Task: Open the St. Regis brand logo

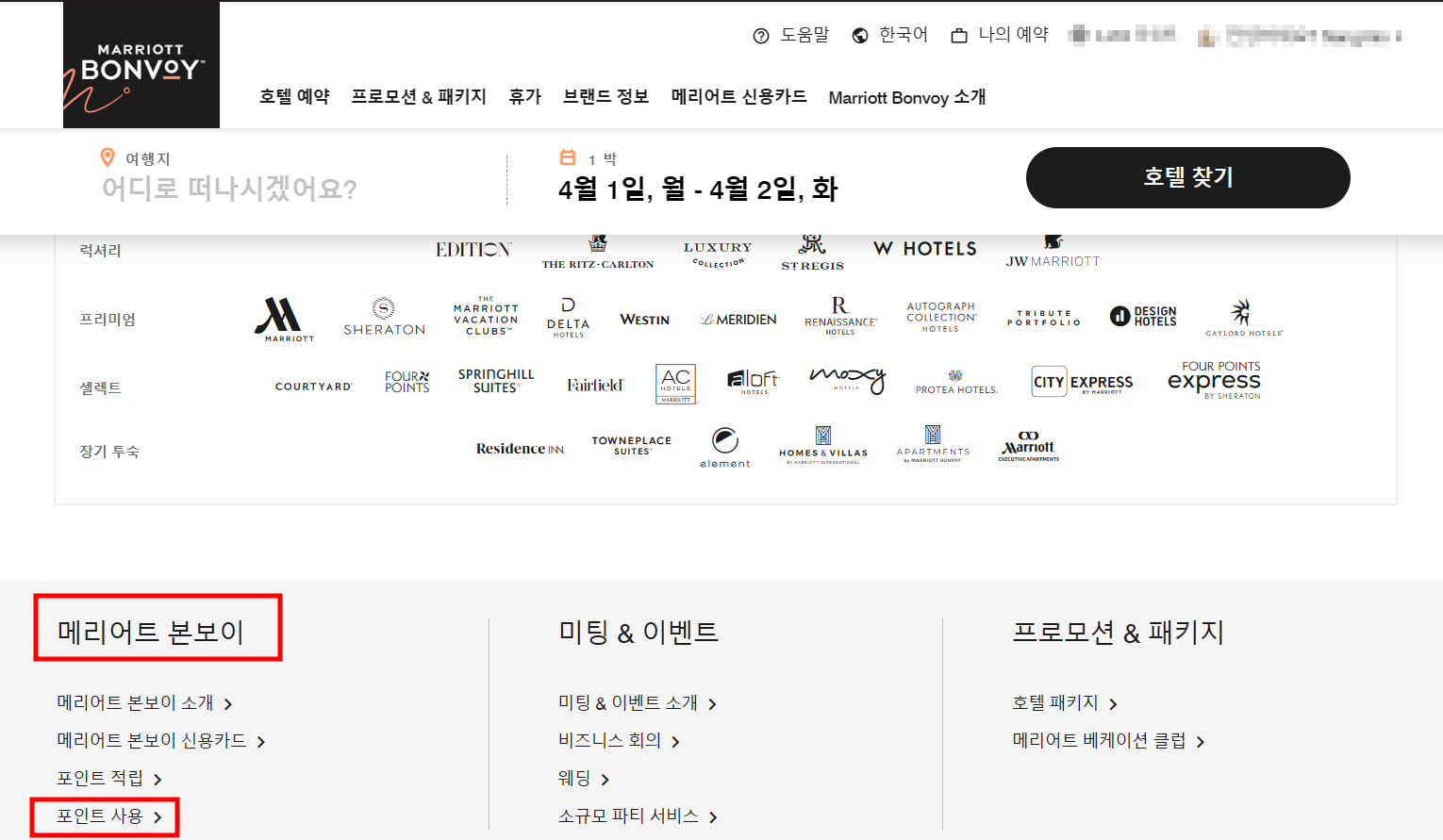Action: [812, 253]
